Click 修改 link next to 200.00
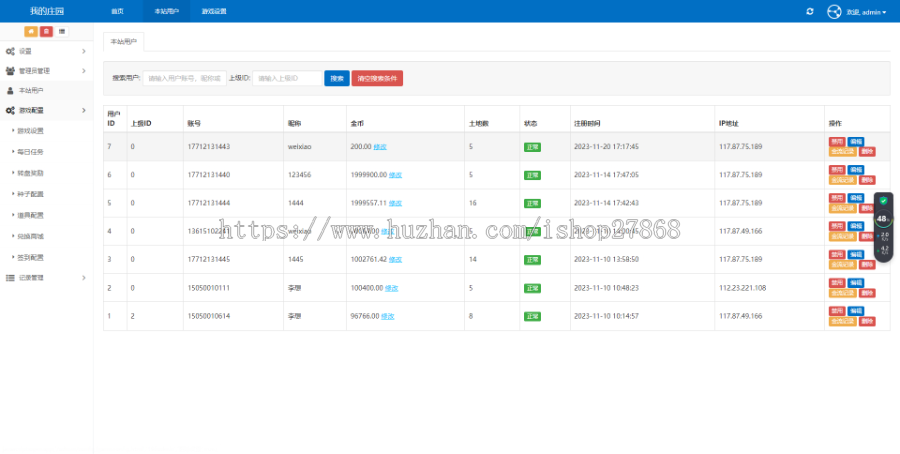The image size is (900, 454). pos(380,147)
